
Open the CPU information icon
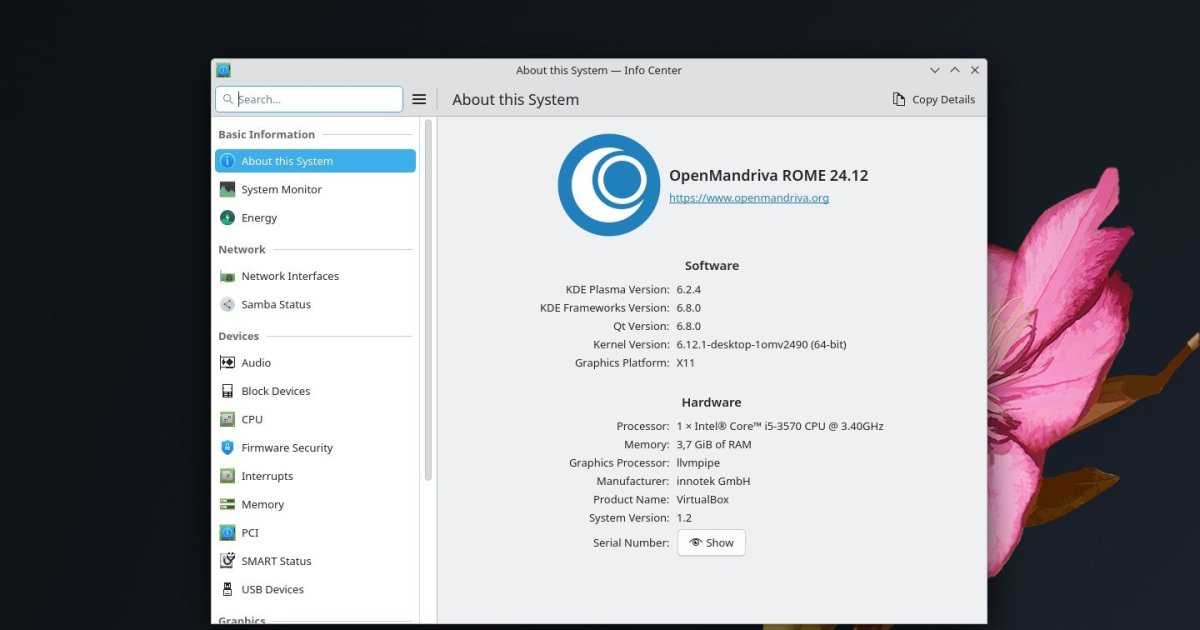(229, 419)
